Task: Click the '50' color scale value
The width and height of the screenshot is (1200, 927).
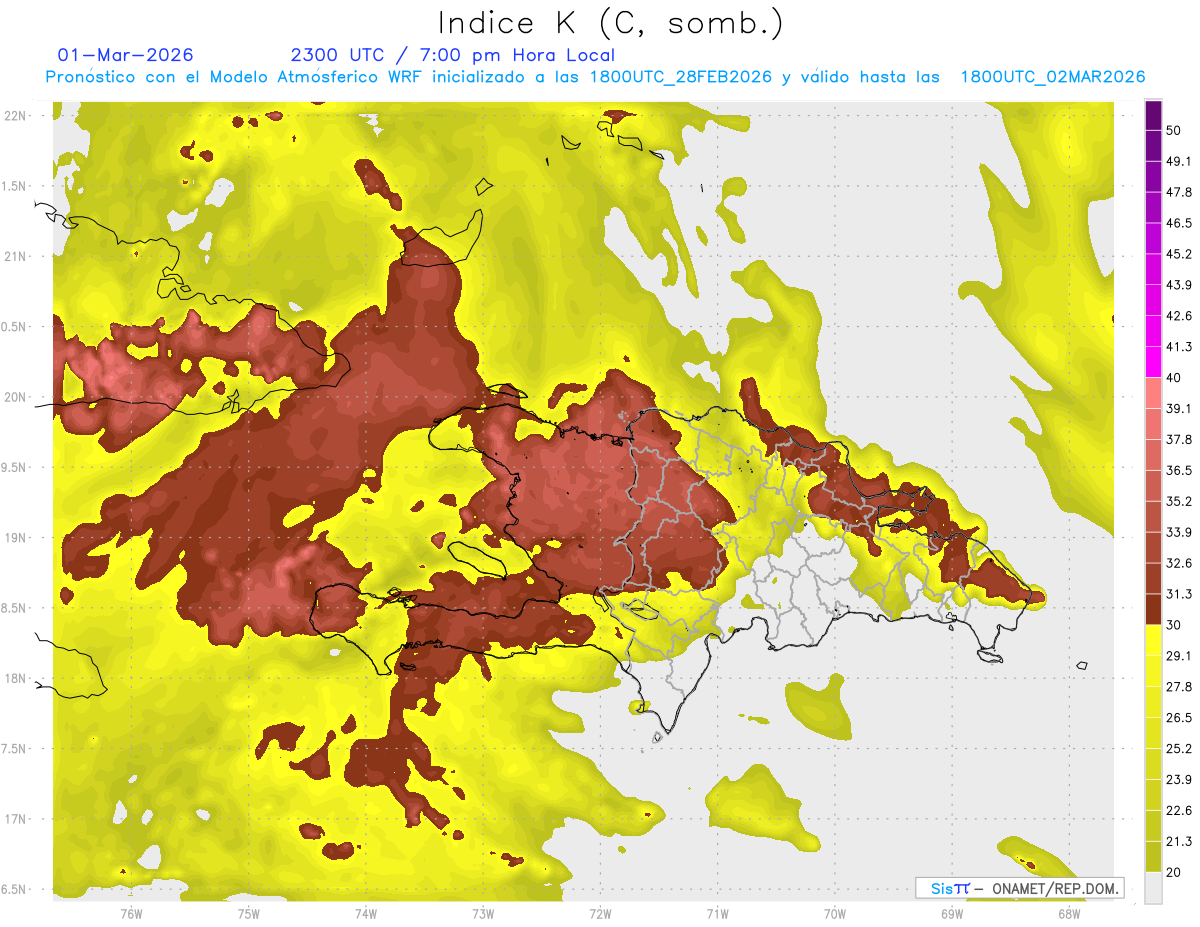Action: tap(1174, 131)
